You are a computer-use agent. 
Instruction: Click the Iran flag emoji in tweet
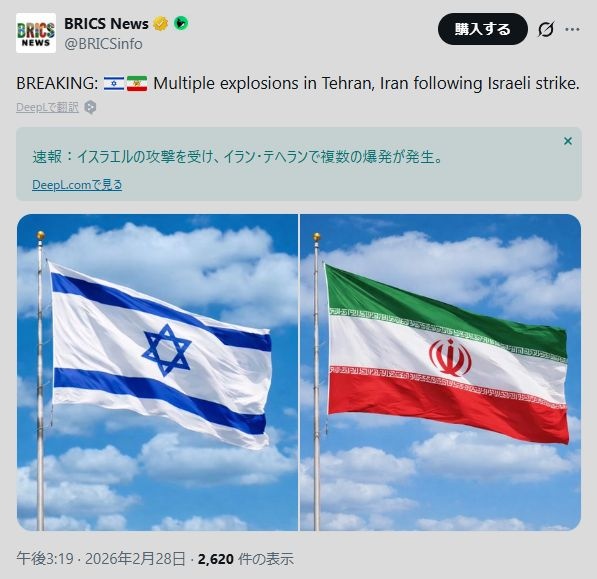[x=137, y=83]
